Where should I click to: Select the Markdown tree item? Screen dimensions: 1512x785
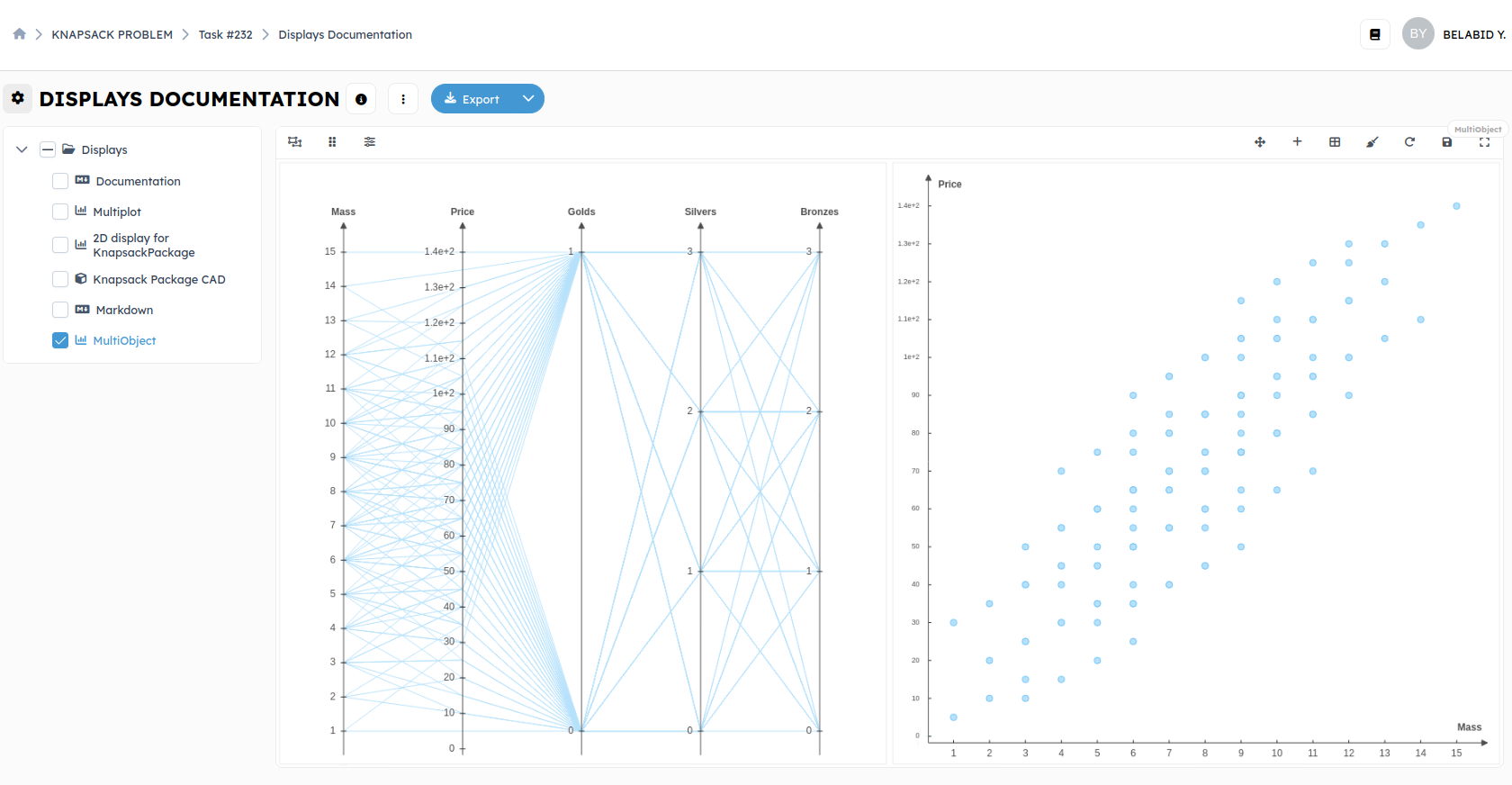click(124, 310)
